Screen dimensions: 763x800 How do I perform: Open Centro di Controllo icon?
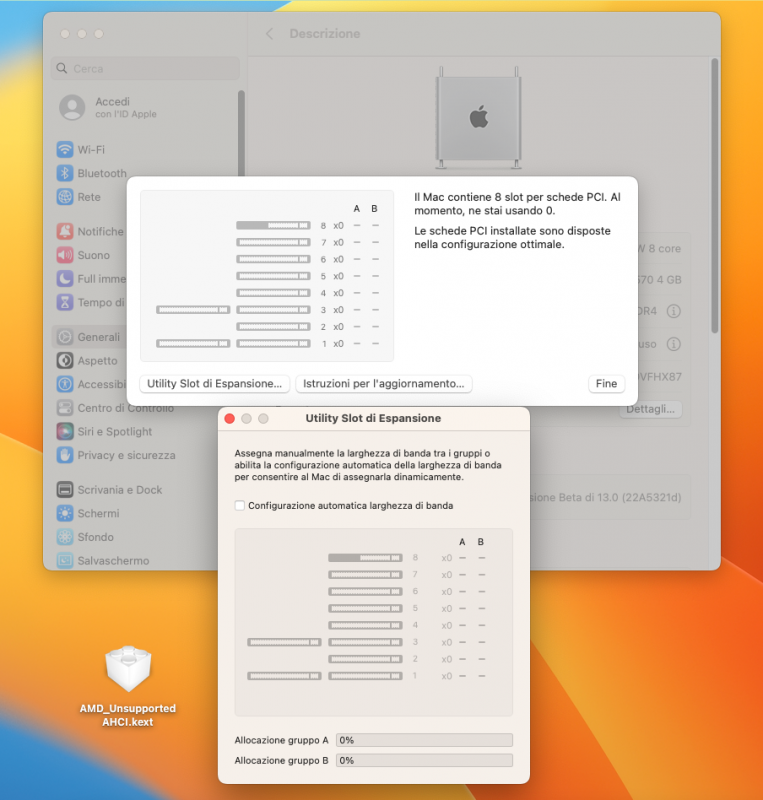[x=65, y=408]
